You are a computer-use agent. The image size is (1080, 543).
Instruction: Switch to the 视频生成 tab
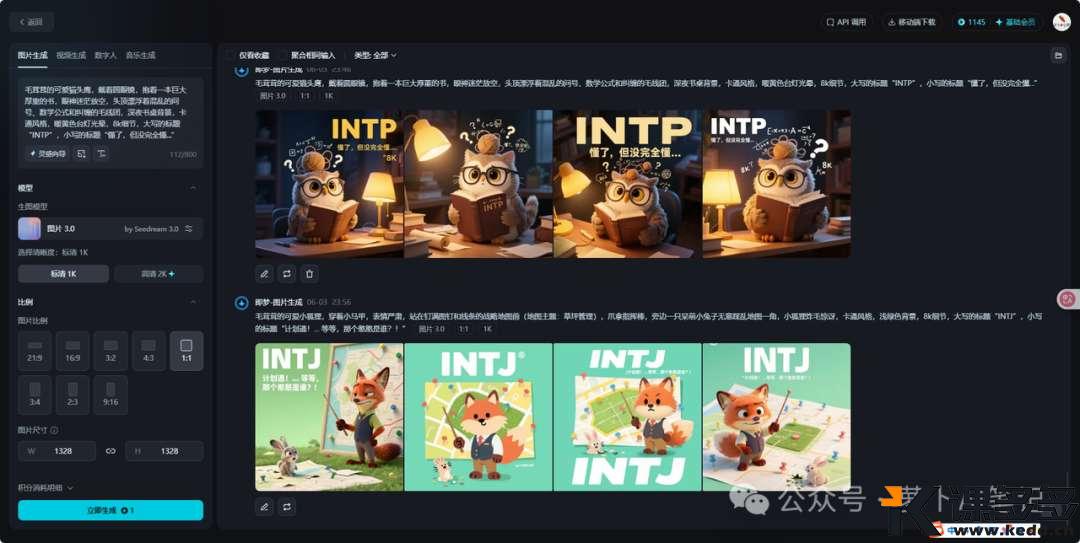click(x=71, y=55)
